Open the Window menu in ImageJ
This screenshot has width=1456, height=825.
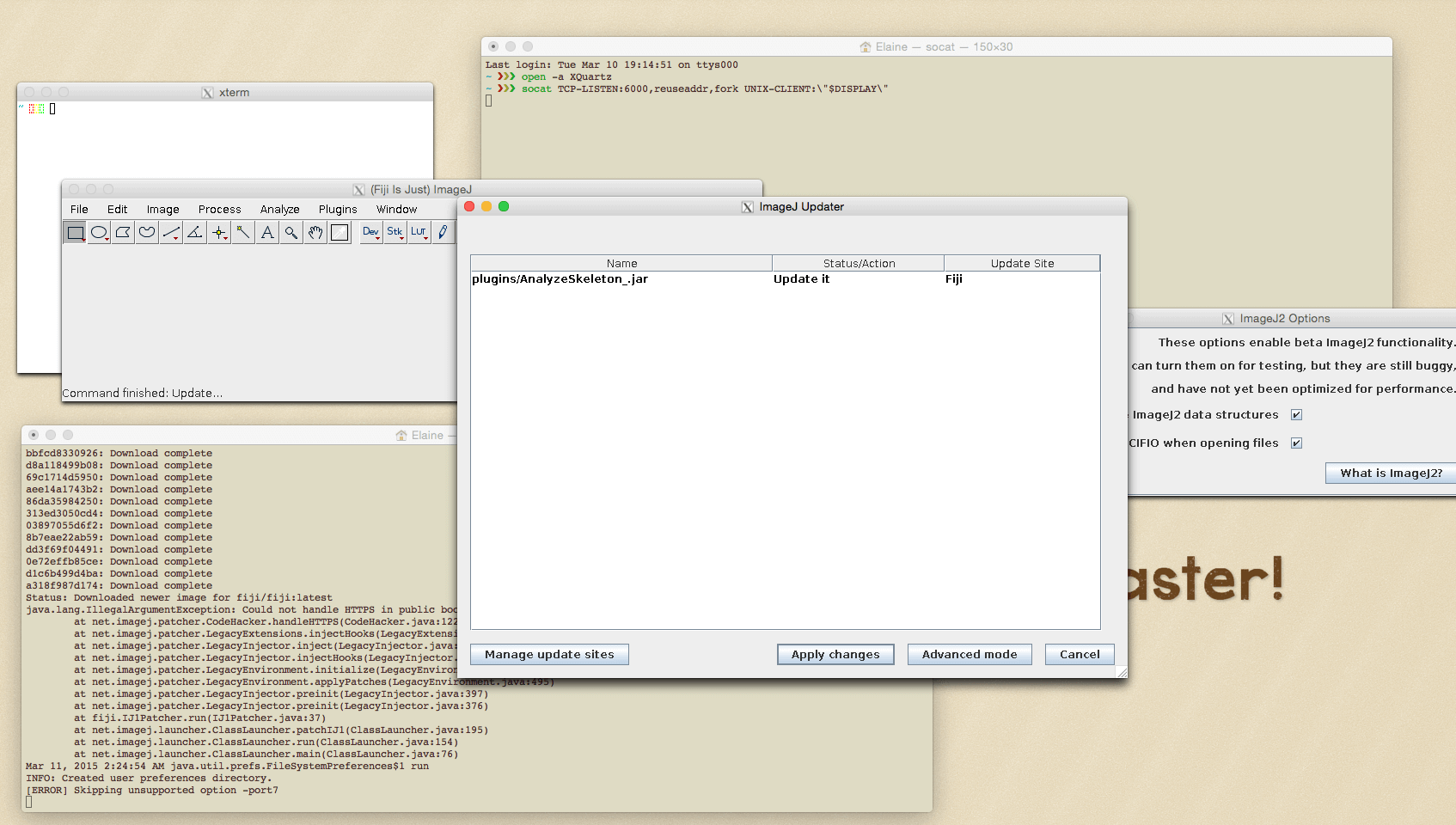[396, 209]
